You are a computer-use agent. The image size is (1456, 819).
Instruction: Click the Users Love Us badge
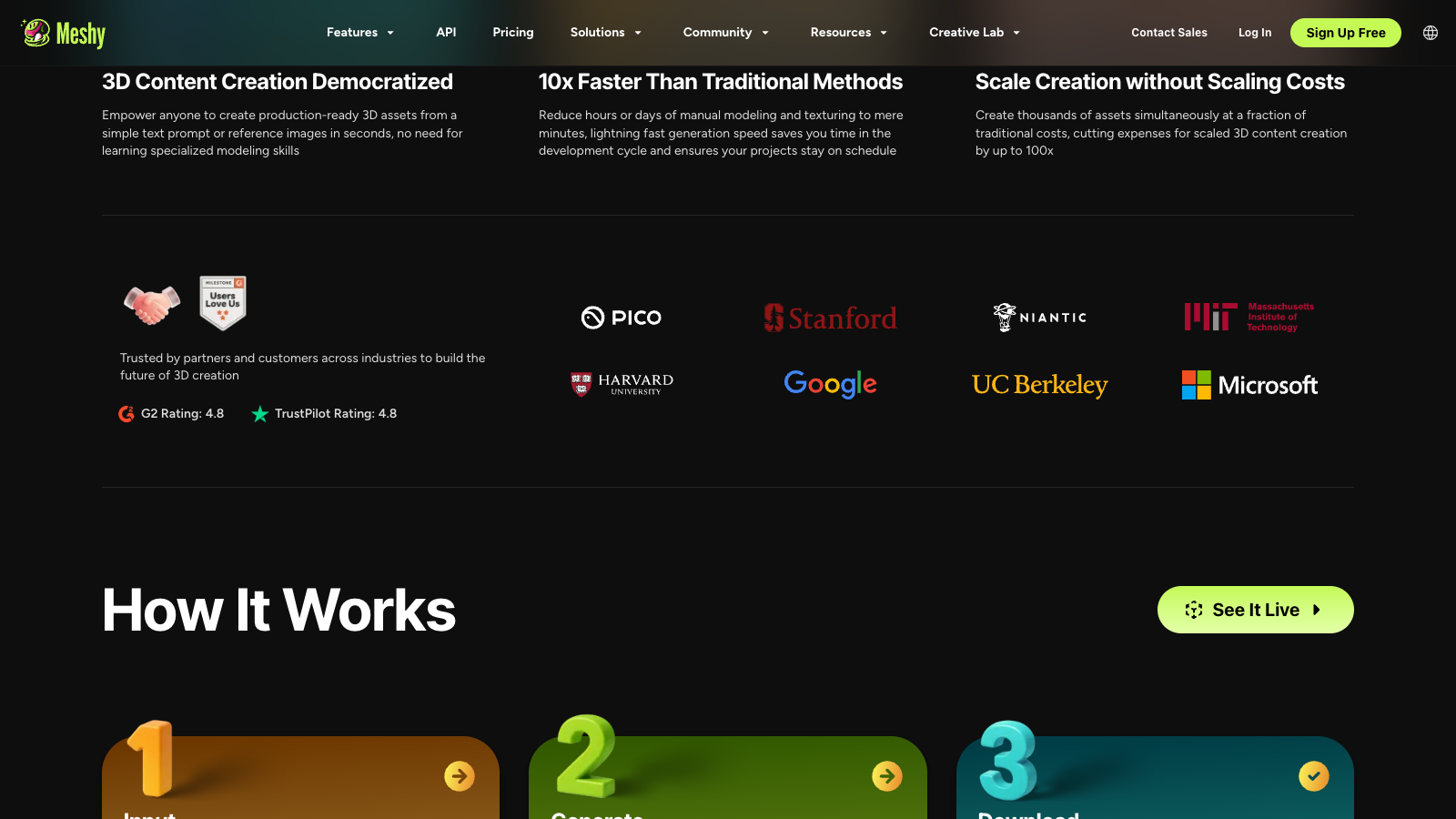pos(223,302)
